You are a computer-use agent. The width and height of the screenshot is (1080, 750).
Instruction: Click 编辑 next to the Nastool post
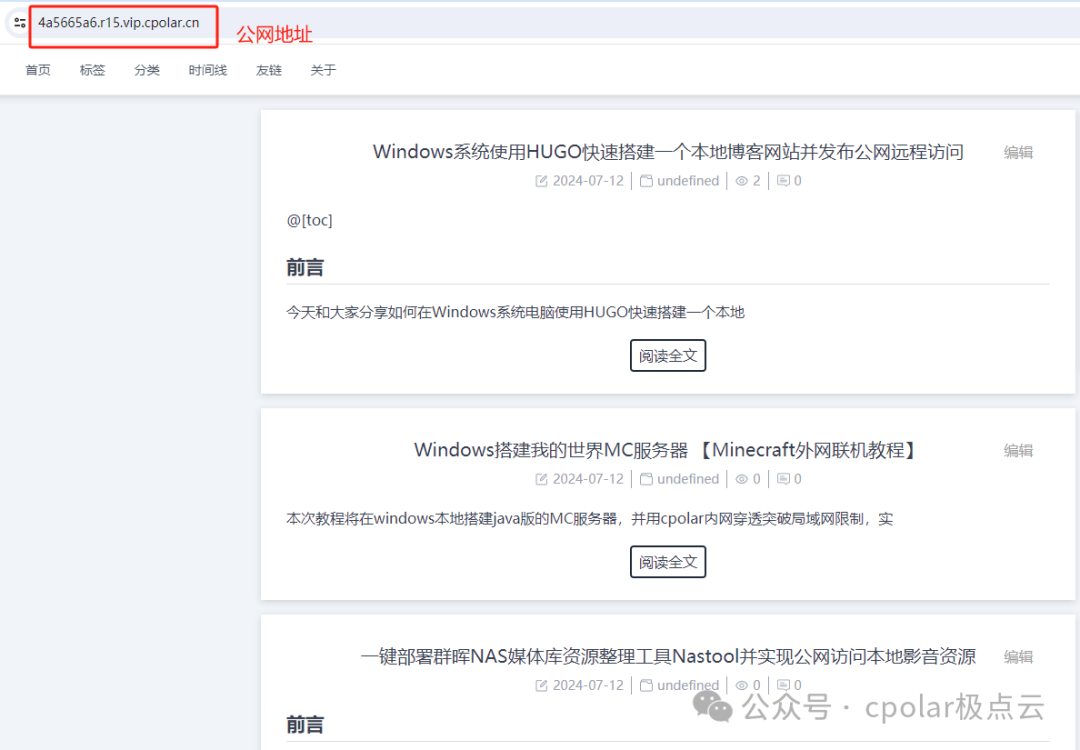coord(1018,657)
